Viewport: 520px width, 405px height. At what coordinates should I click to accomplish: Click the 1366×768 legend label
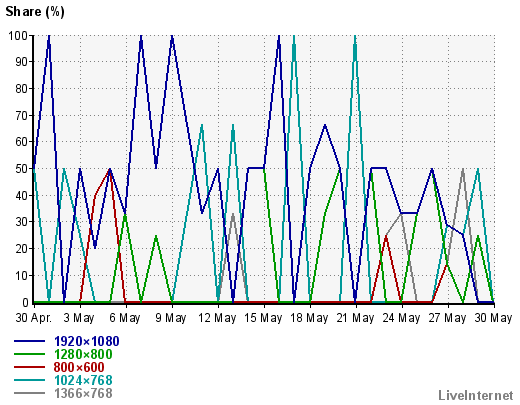coord(83,393)
